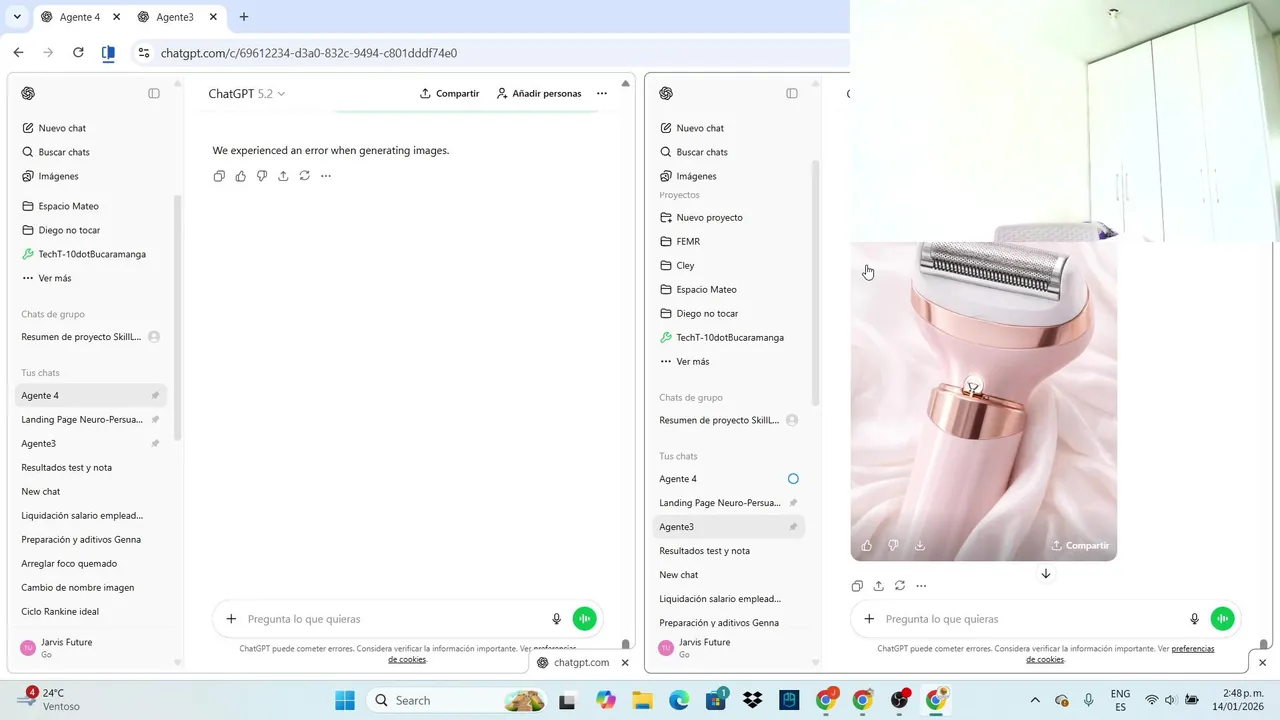Collapse the right pane's ChatGPT sidebar
The image size is (1280, 720).
click(x=792, y=93)
